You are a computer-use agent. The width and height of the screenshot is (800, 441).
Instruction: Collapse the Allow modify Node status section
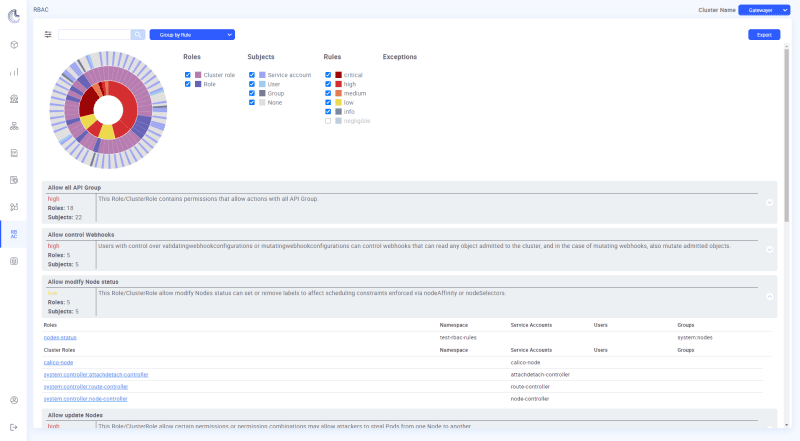pyautogui.click(x=769, y=297)
